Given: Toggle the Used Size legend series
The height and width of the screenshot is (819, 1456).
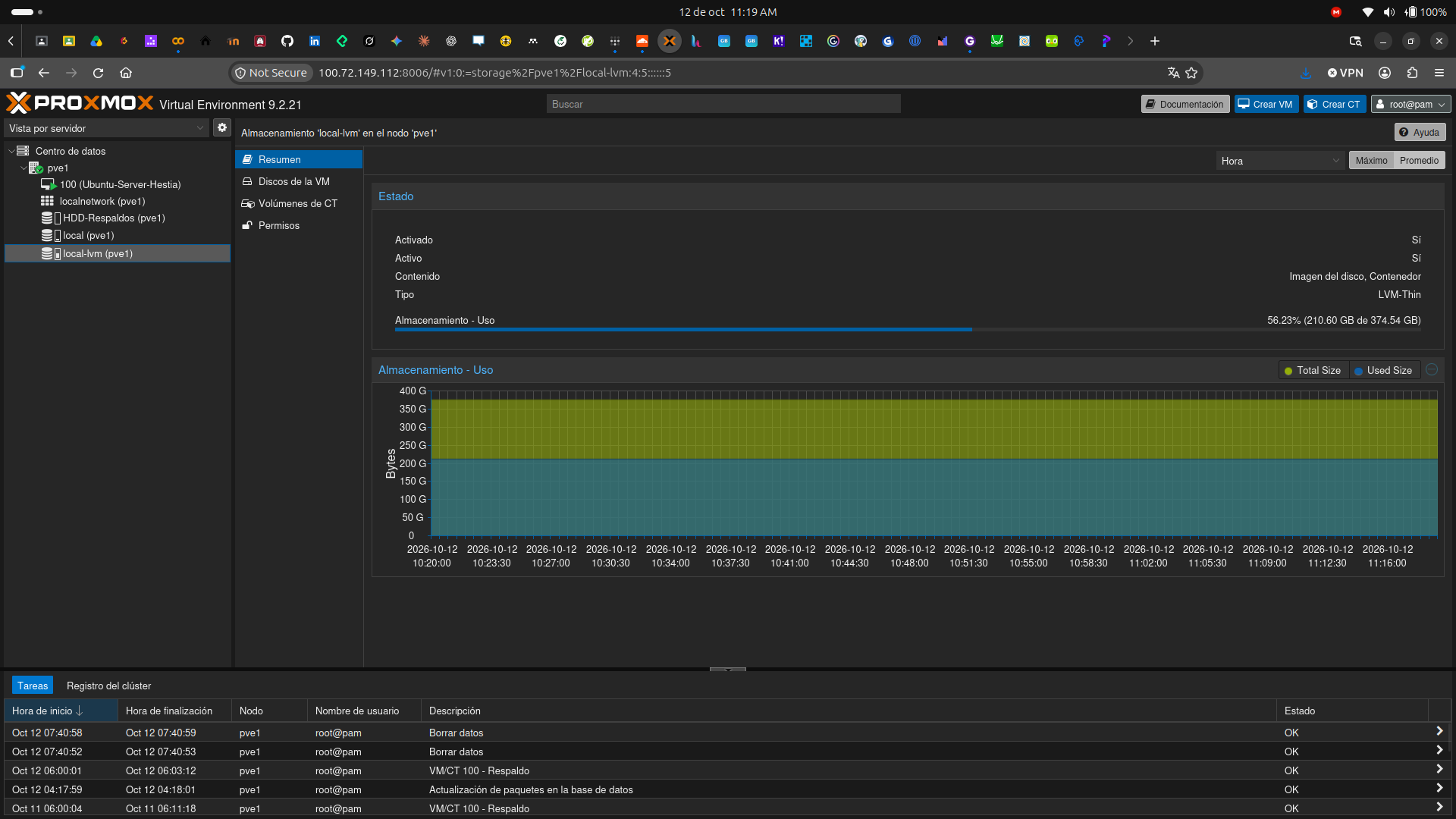Looking at the screenshot, I should coord(1383,371).
